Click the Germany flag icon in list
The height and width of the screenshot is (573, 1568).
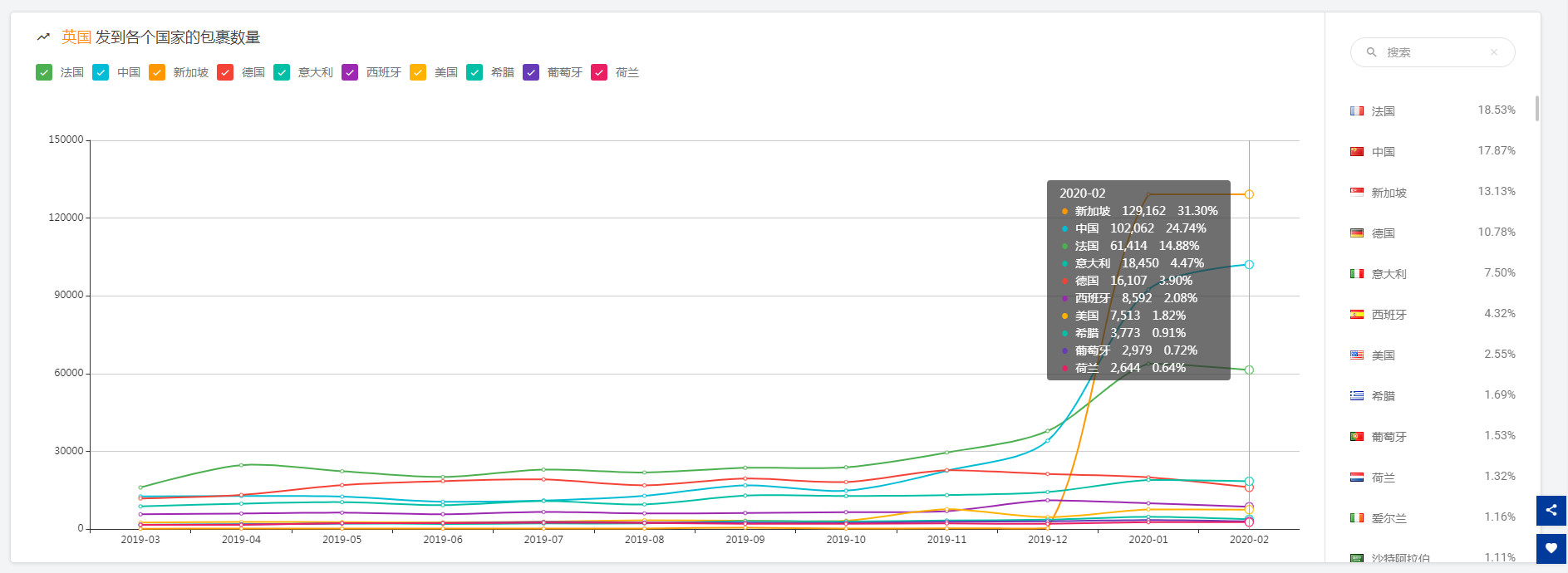point(1357,233)
